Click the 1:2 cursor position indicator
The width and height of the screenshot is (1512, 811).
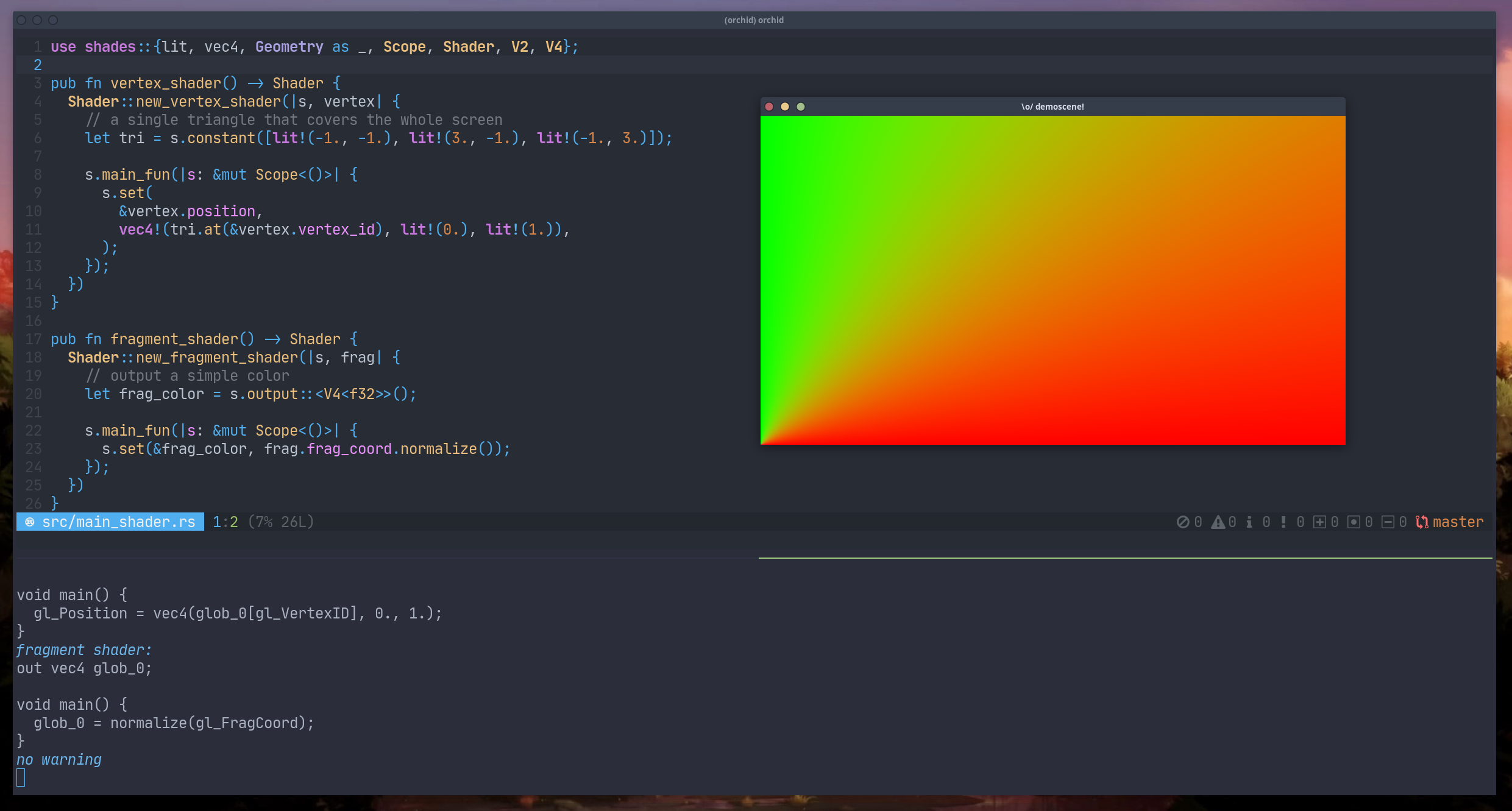(x=225, y=522)
